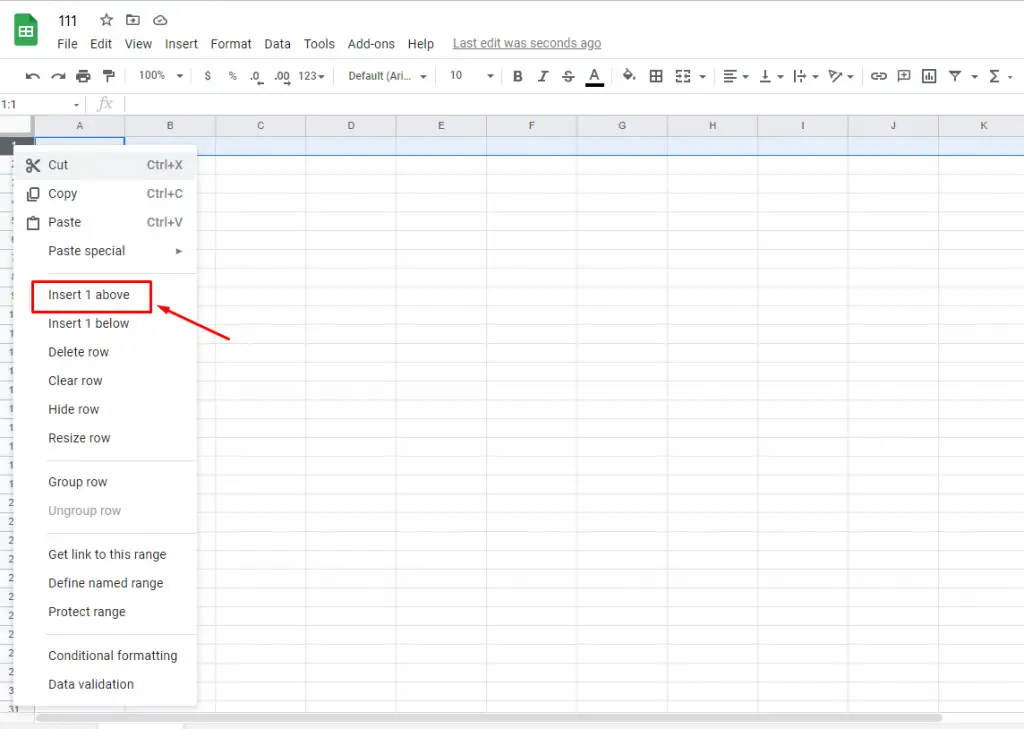Redo the last action
Screen dimensions: 1024x729
point(58,76)
